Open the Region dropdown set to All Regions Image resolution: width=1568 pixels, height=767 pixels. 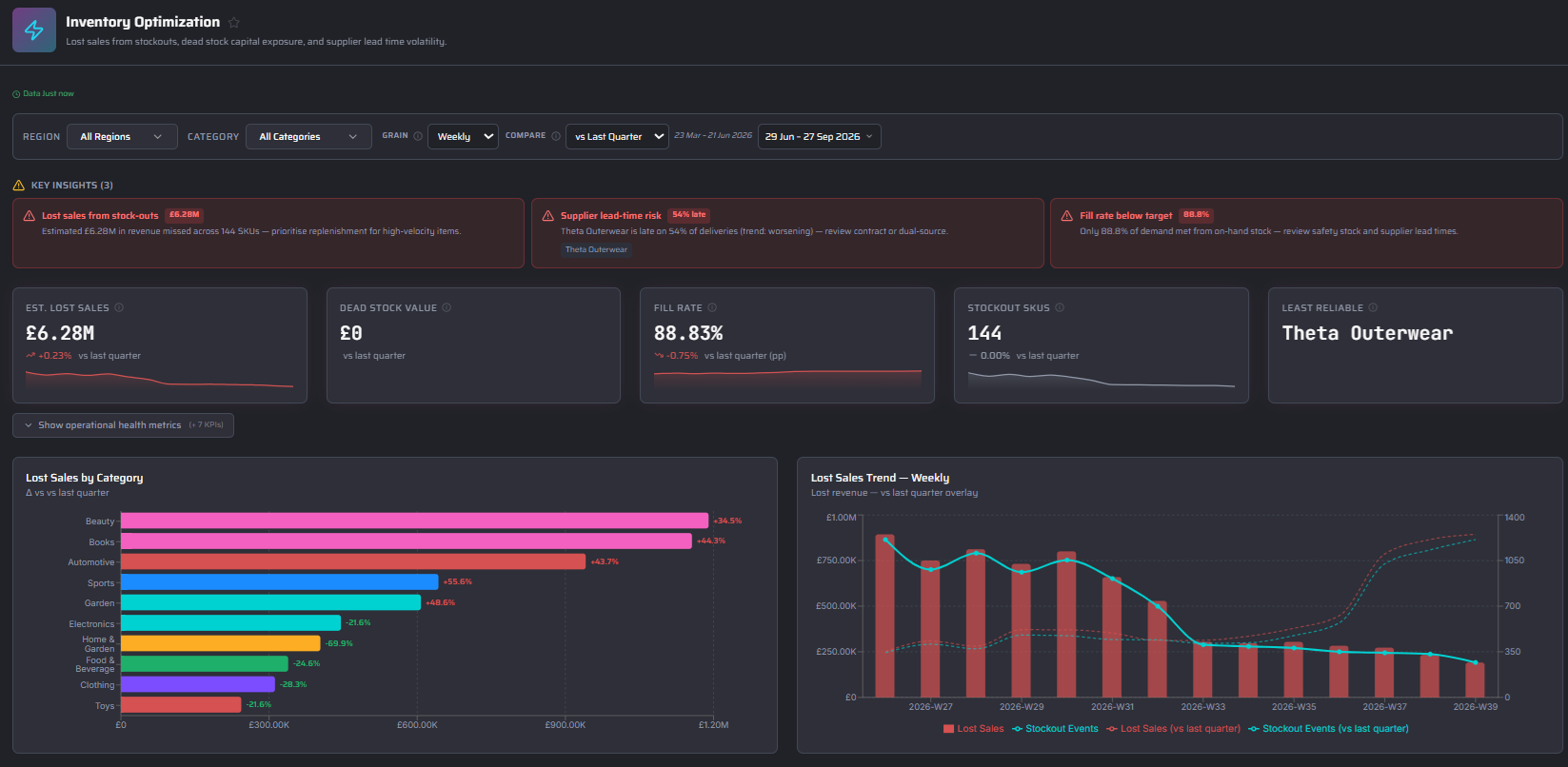[x=122, y=137]
